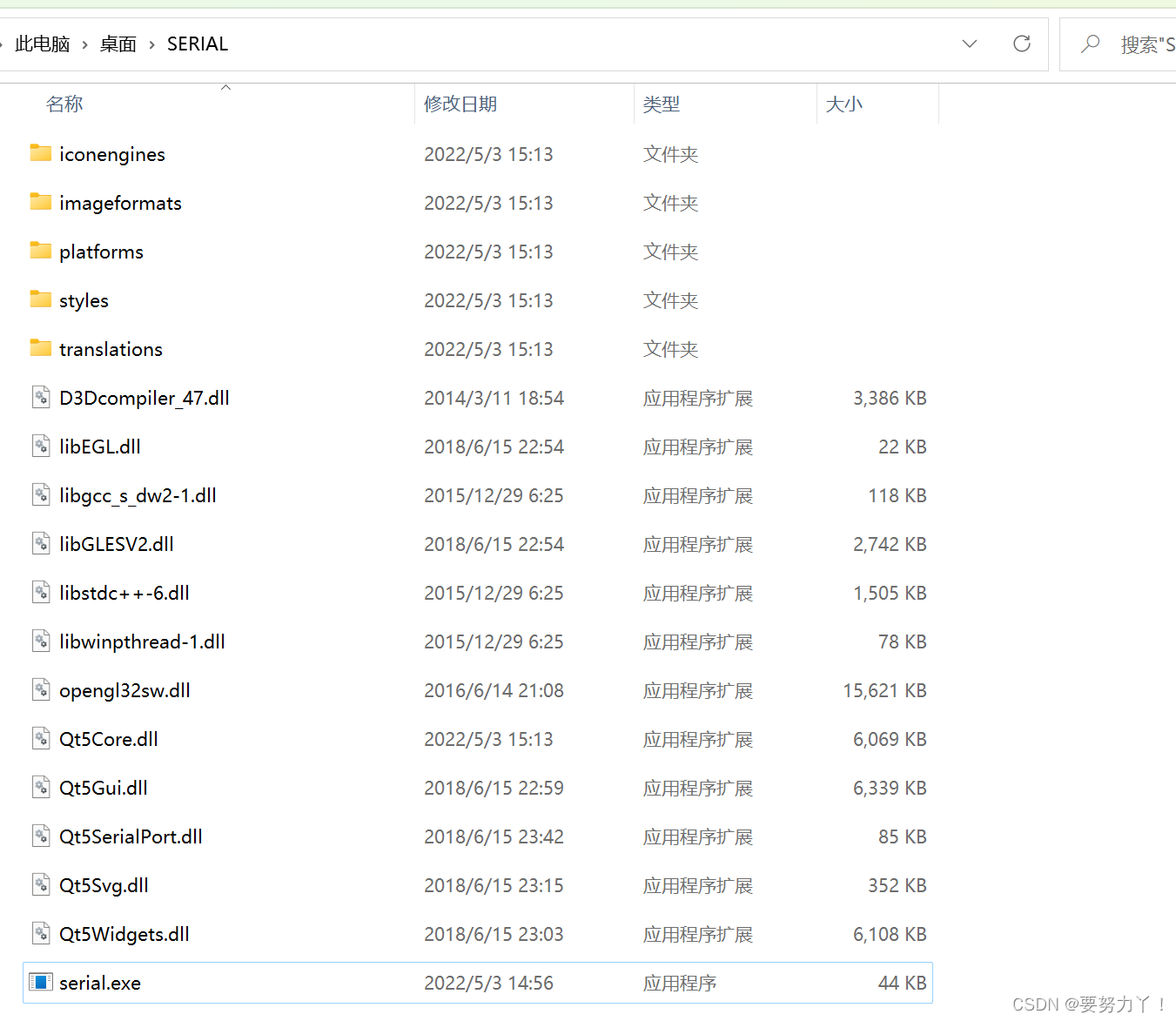Select the serial.exe file name
Viewport: 1176px width, 1021px height.
100,983
